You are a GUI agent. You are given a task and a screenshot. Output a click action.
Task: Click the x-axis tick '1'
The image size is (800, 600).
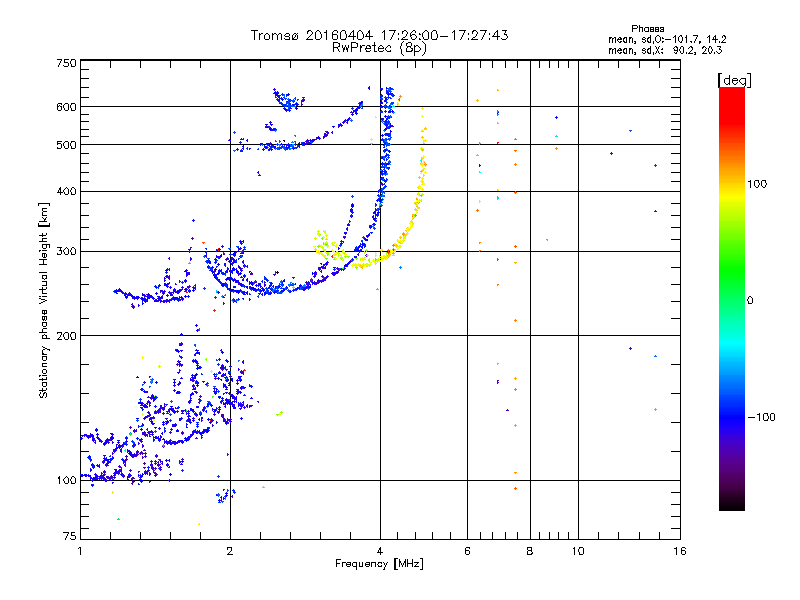80,551
